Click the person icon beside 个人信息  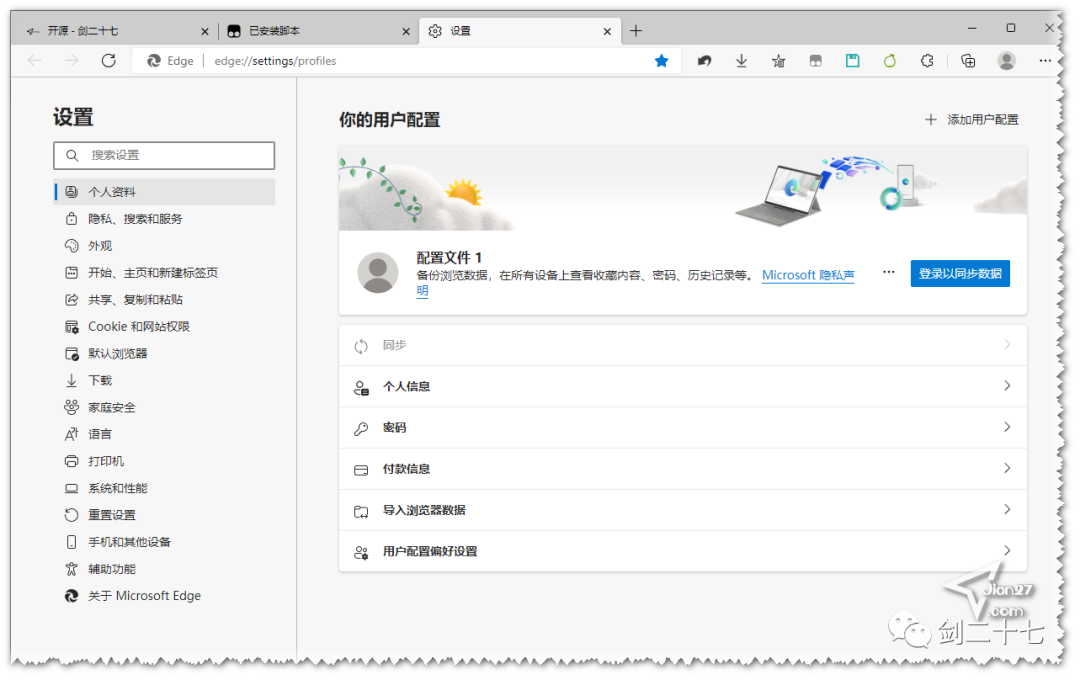click(x=361, y=388)
